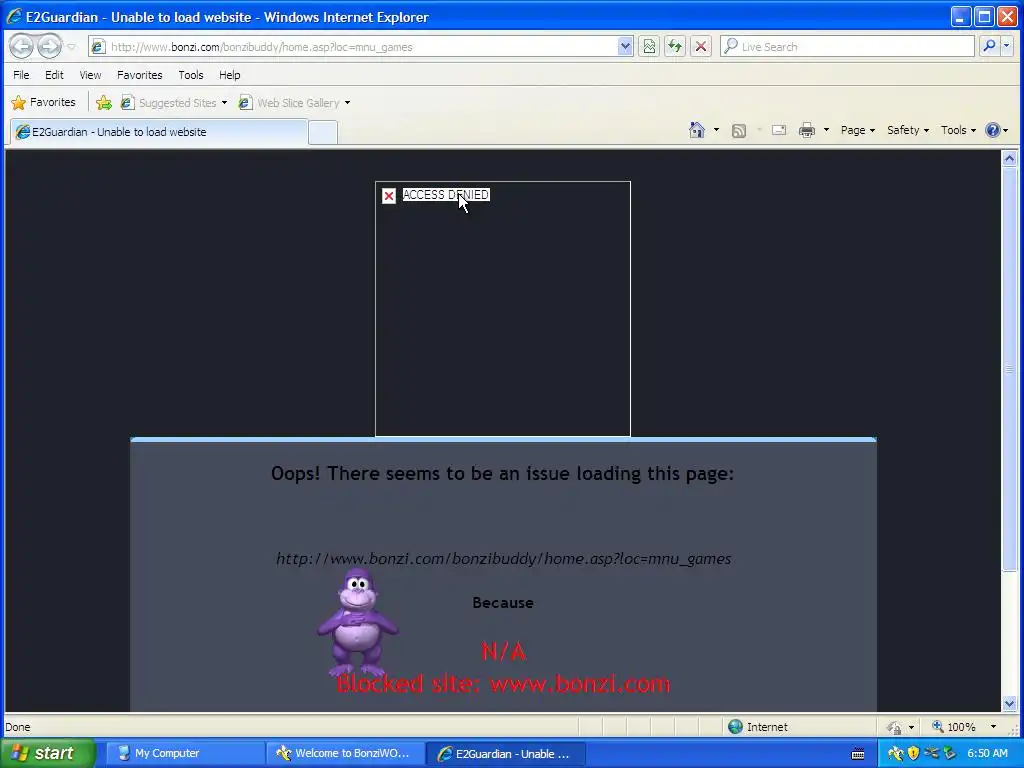The image size is (1024, 768).
Task: Click the Oops issue loading page heading
Action: [503, 473]
